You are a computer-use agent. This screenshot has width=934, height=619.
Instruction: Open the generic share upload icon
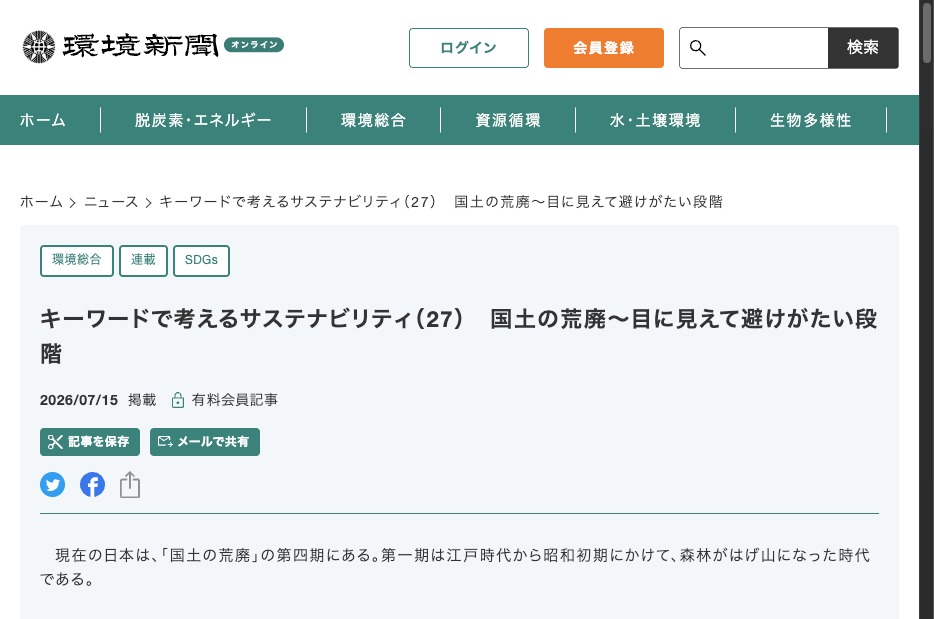130,484
